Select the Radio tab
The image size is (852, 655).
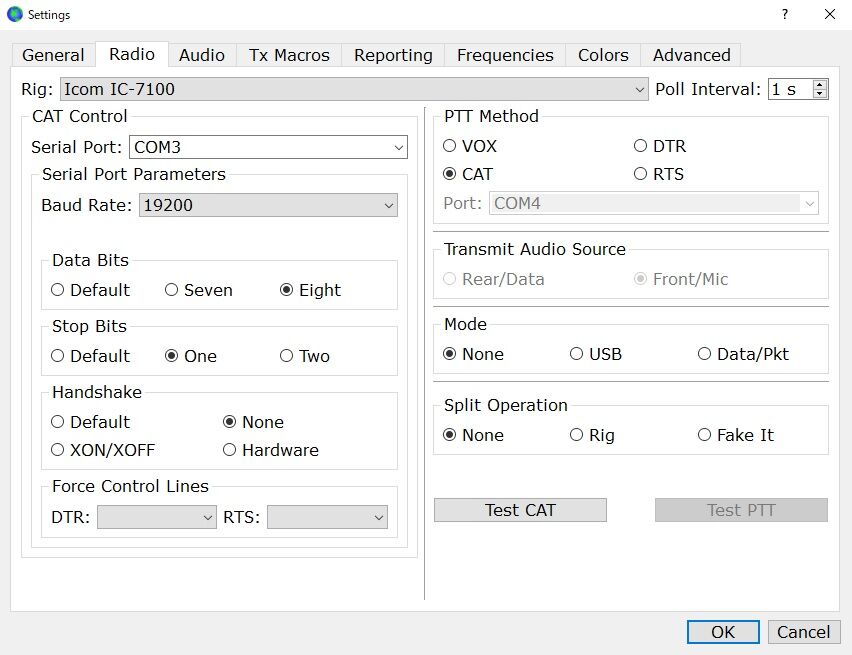tap(132, 54)
